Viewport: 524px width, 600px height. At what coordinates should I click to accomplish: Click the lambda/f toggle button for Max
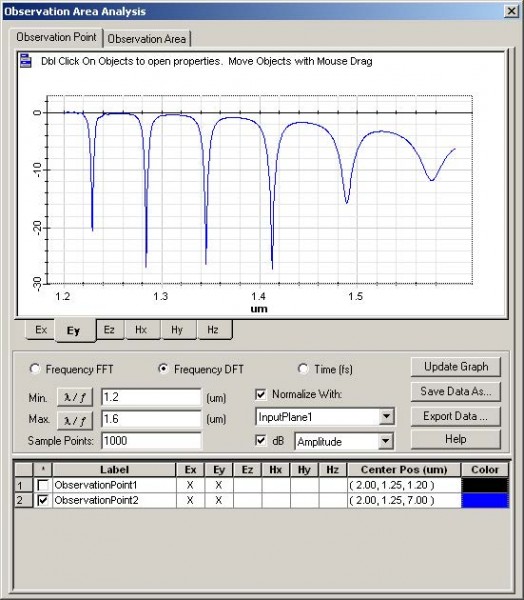coord(75,420)
